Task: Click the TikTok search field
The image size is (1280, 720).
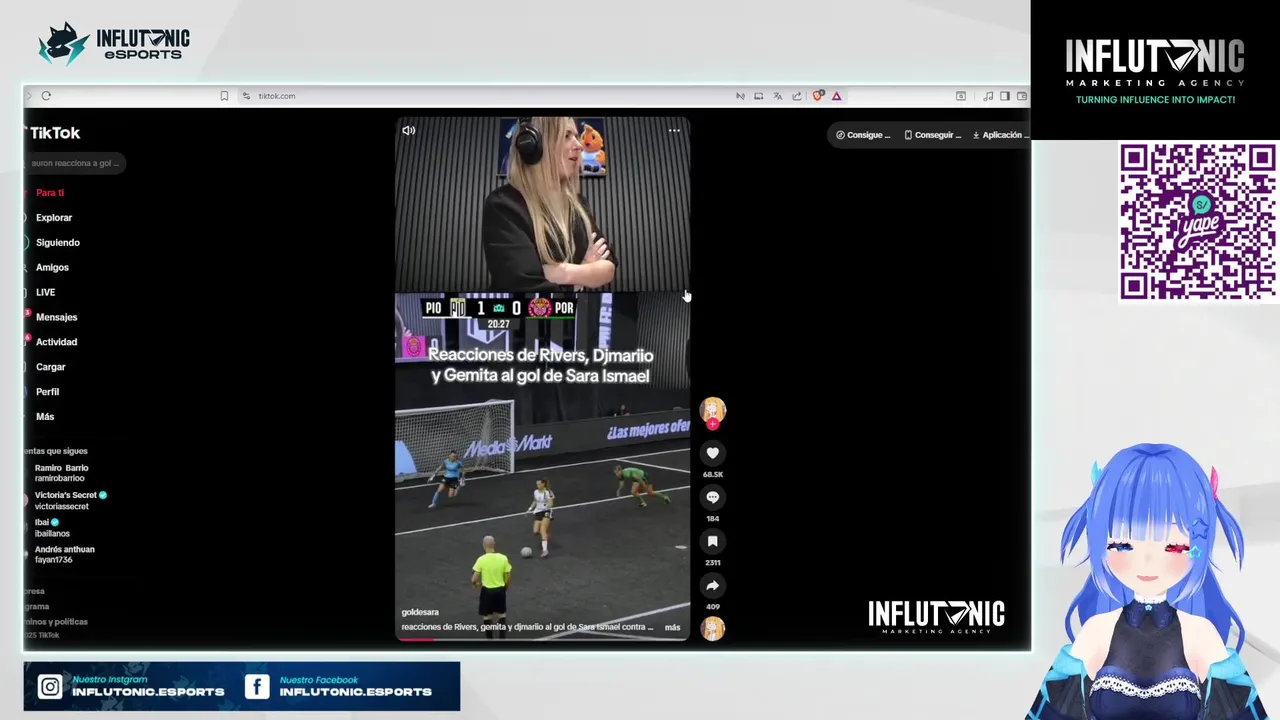Action: tap(75, 163)
